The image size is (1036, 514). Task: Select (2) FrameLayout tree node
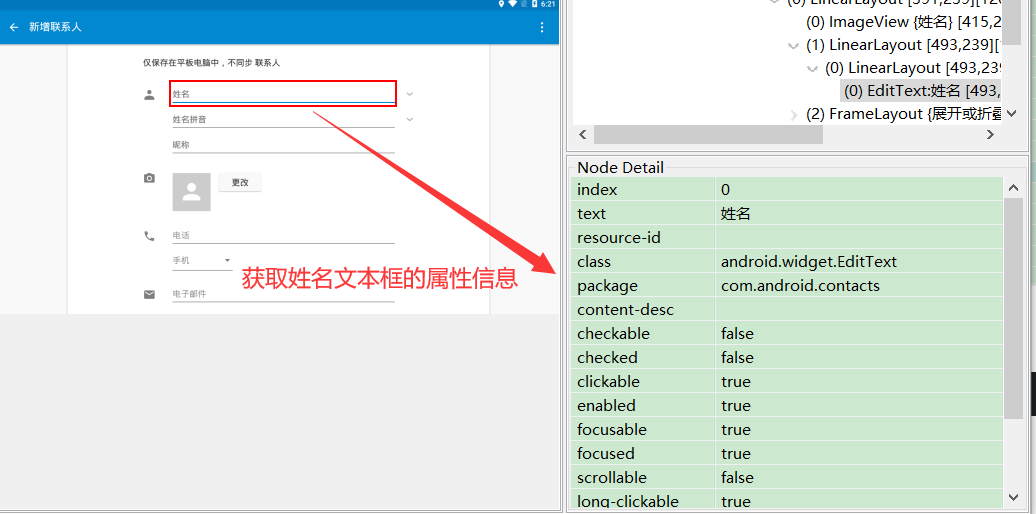[x=904, y=114]
